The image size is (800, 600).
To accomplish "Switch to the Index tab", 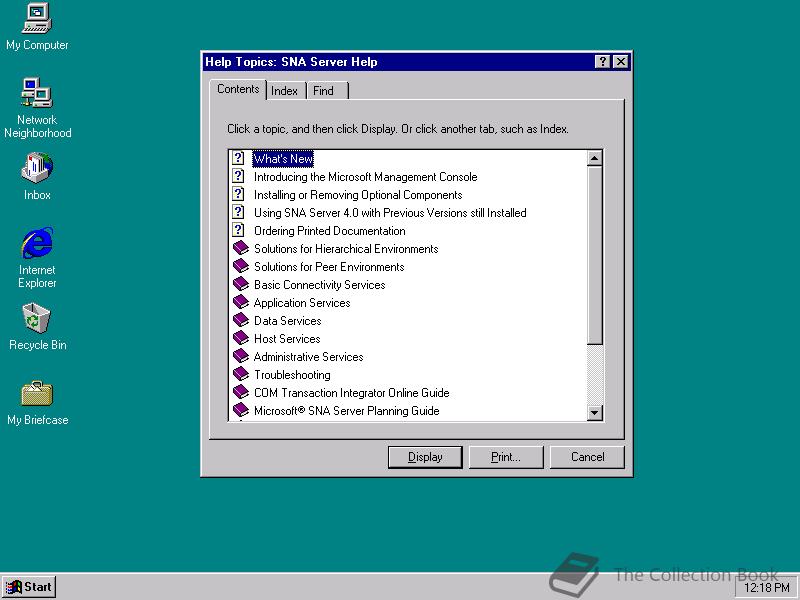I will tap(284, 91).
